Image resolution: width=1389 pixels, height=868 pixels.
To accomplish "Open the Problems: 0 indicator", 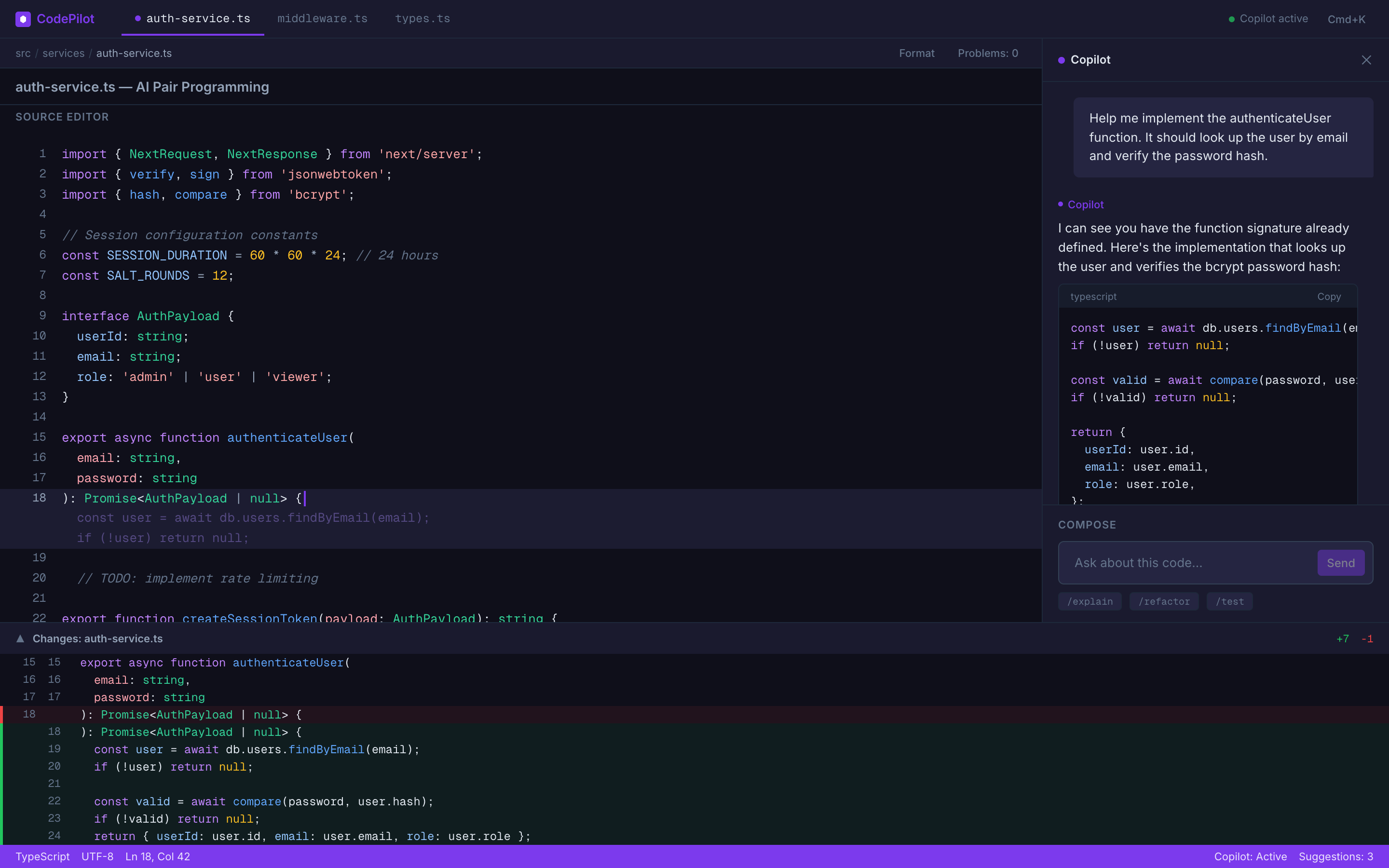I will [x=987, y=54].
